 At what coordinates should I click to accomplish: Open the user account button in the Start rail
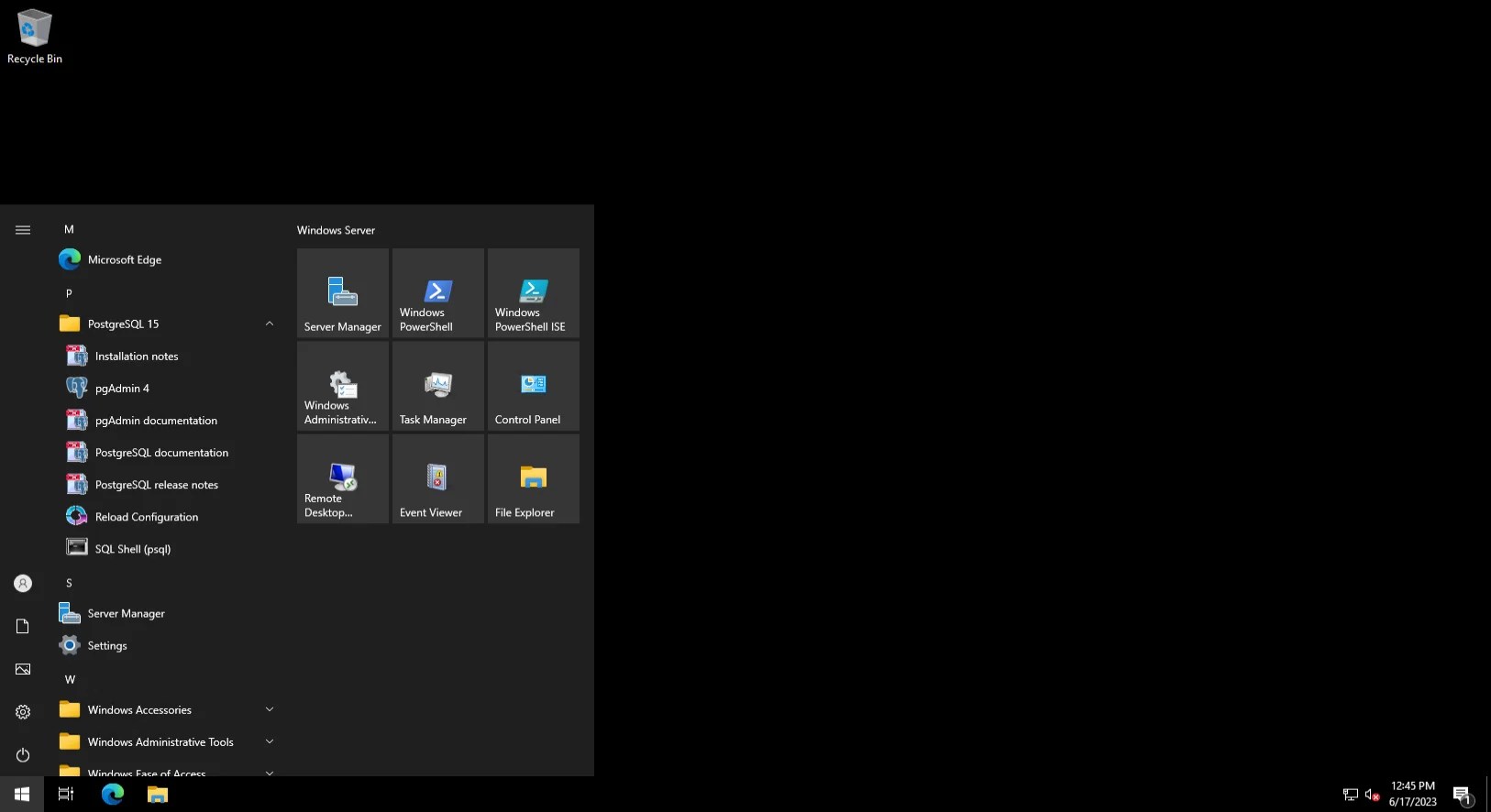pos(23,584)
